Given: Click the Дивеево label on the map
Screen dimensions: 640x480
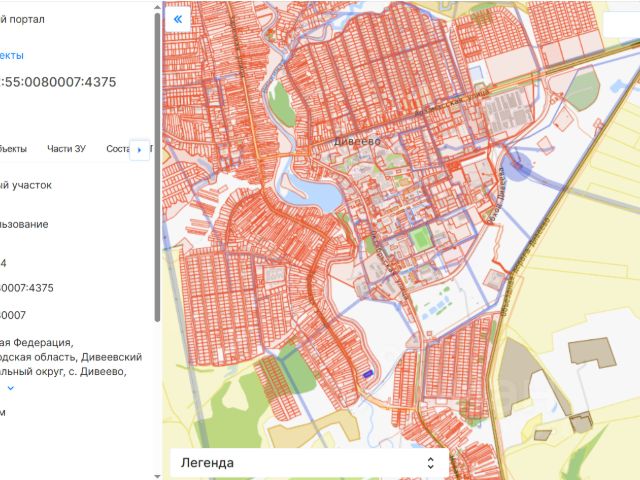Looking at the screenshot, I should click(357, 142).
